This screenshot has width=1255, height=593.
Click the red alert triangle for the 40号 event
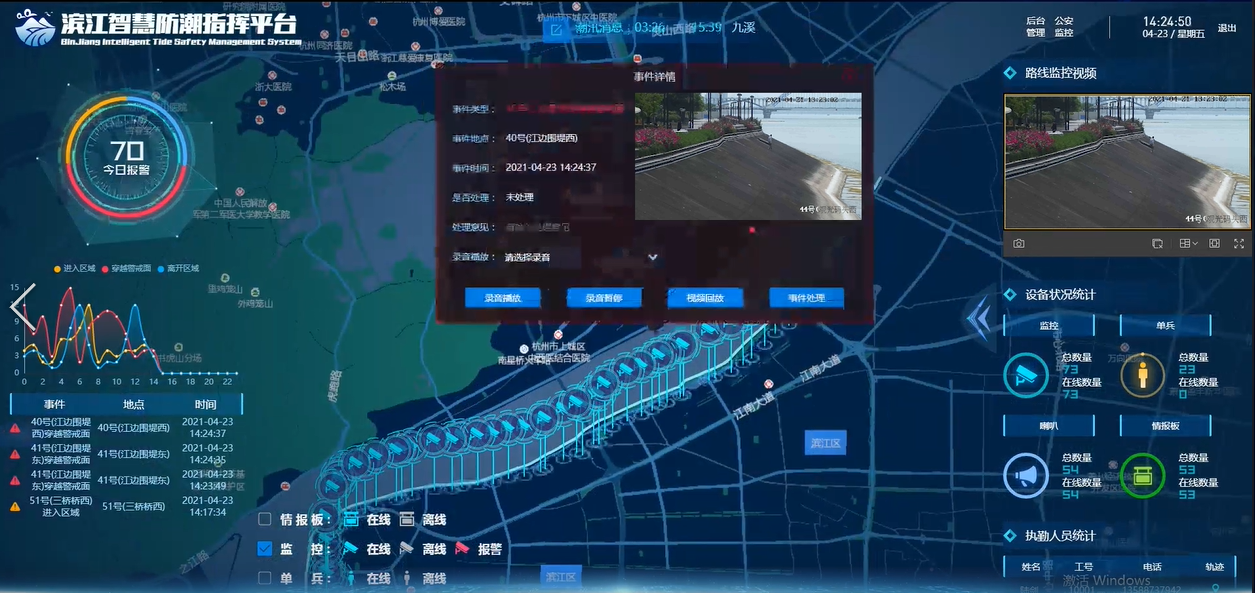pyautogui.click(x=15, y=428)
